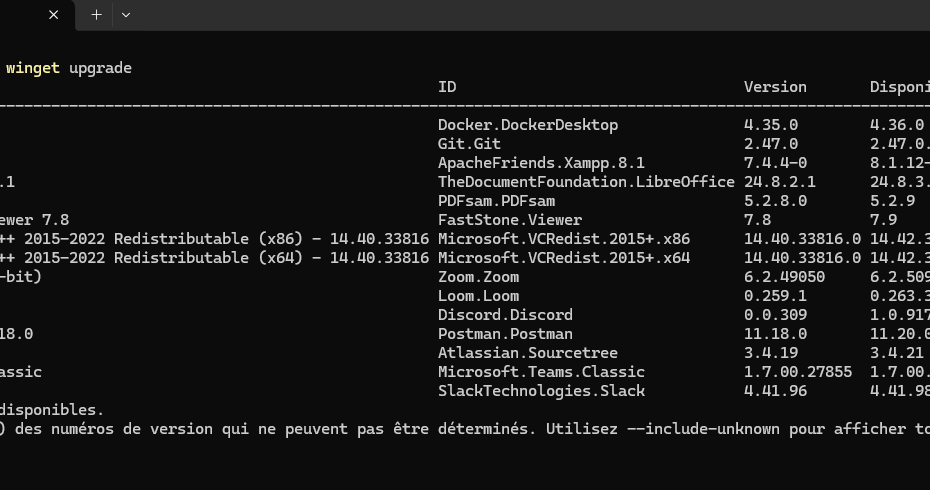Click the 'ID' column header
The height and width of the screenshot is (490, 930).
click(447, 87)
